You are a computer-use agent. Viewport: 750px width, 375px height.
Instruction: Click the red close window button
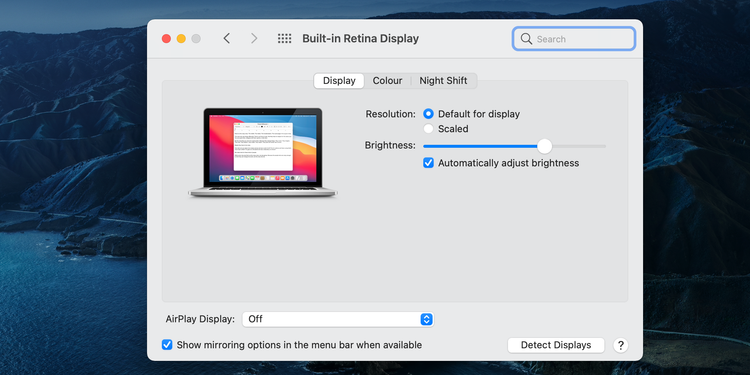point(166,39)
